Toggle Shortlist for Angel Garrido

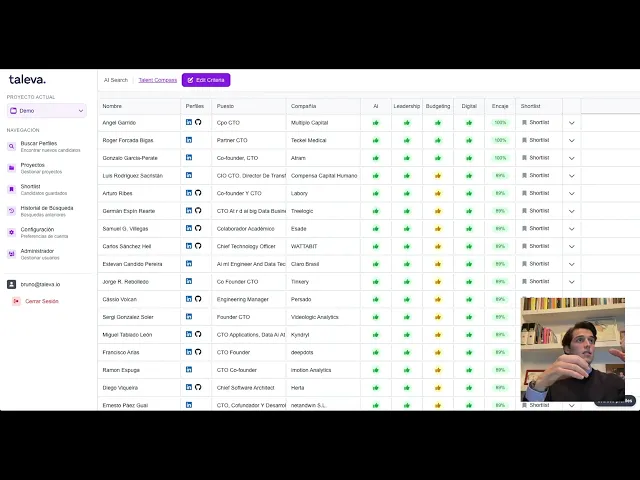point(536,122)
